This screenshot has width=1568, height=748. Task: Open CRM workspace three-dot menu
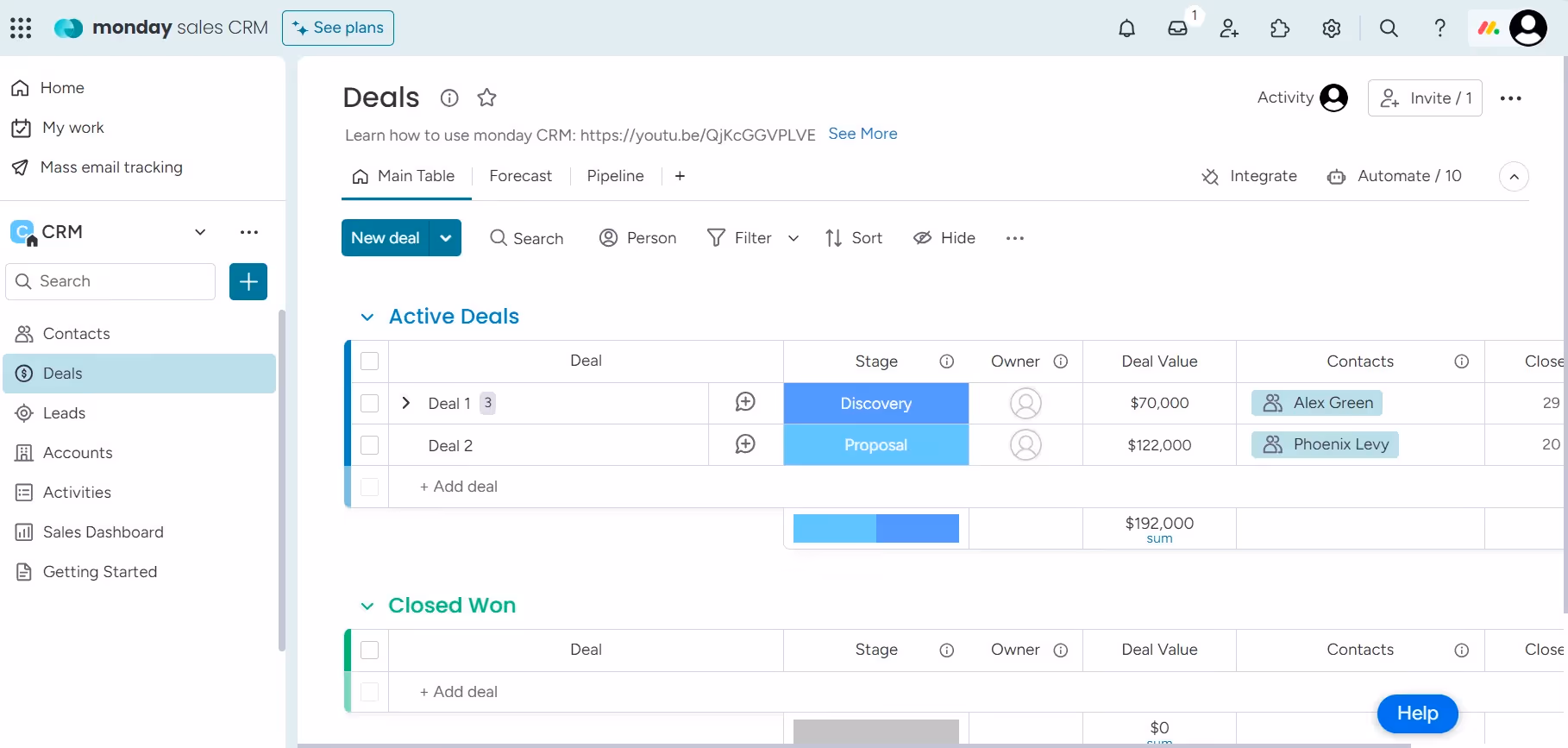249,232
